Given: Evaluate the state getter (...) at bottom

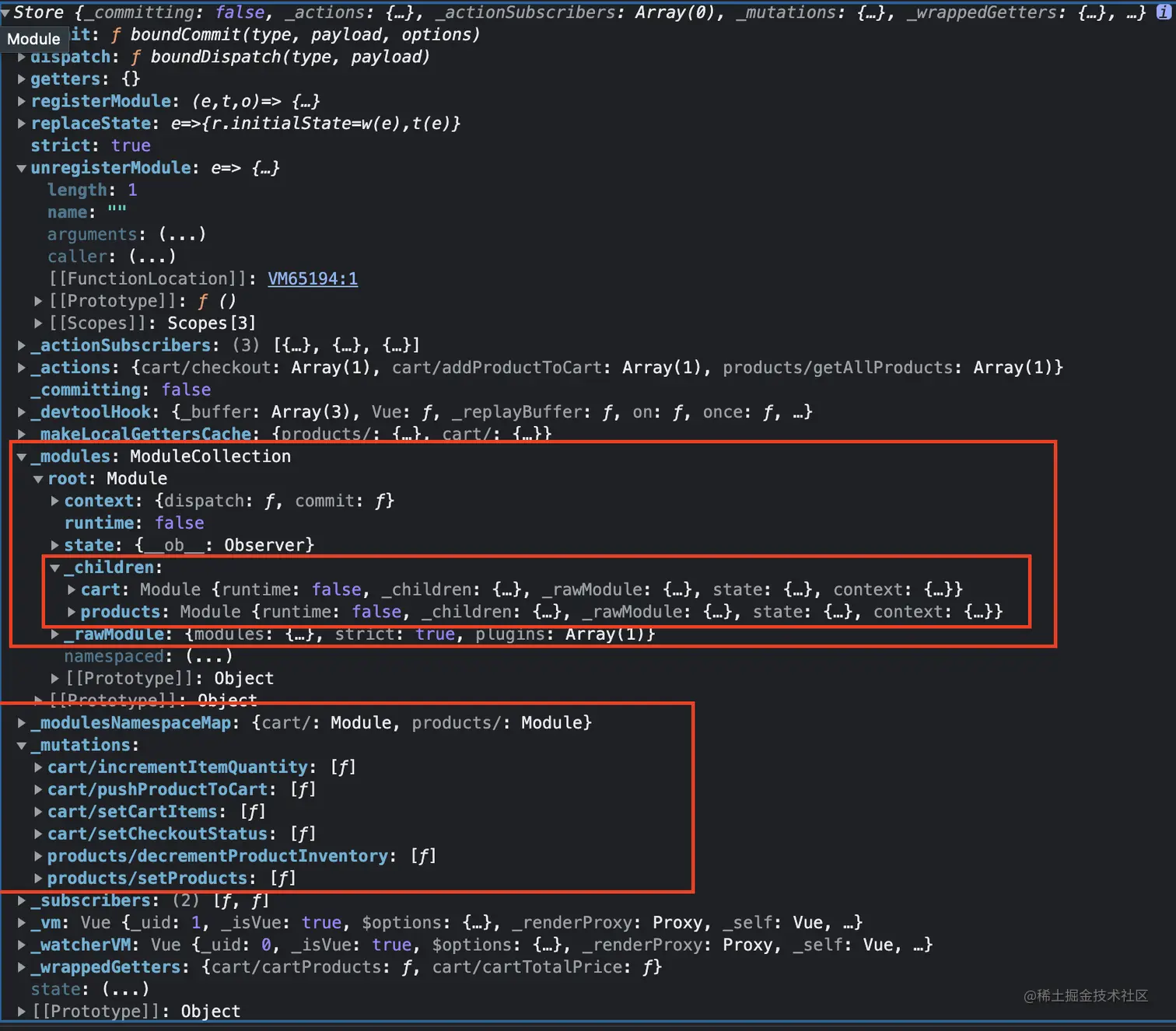Looking at the screenshot, I should 125,989.
